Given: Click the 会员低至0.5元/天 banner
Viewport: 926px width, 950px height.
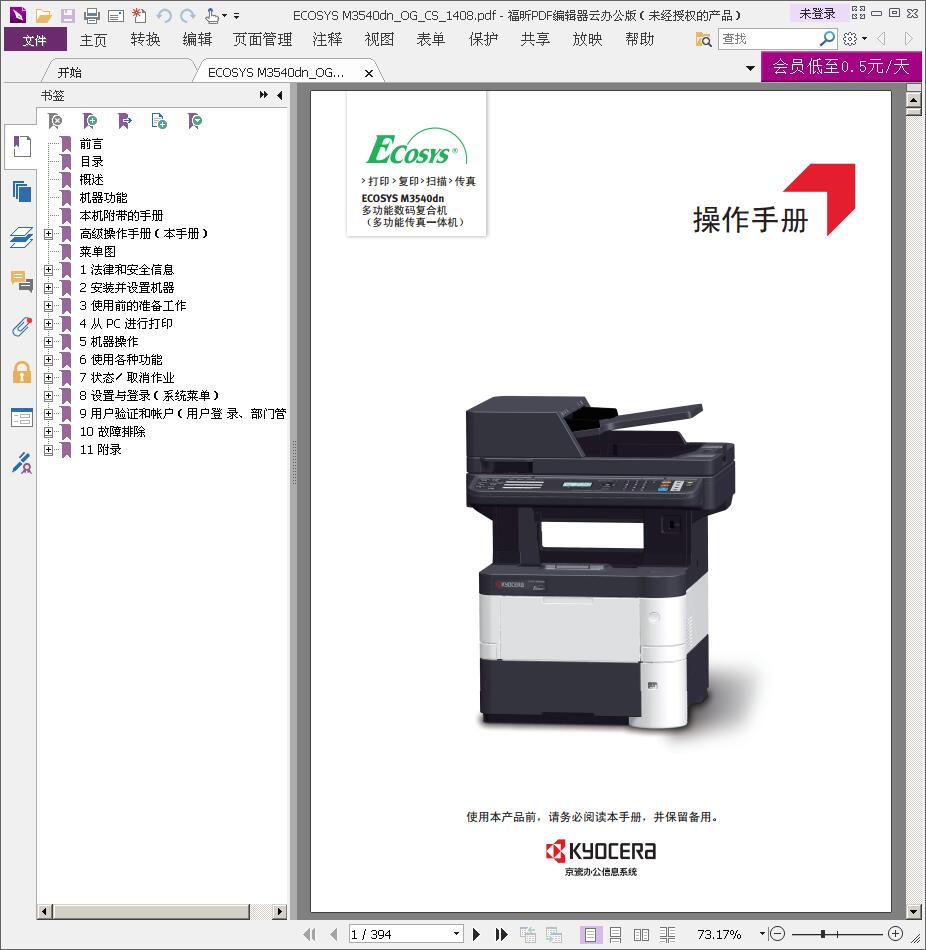Looking at the screenshot, I should 841,66.
